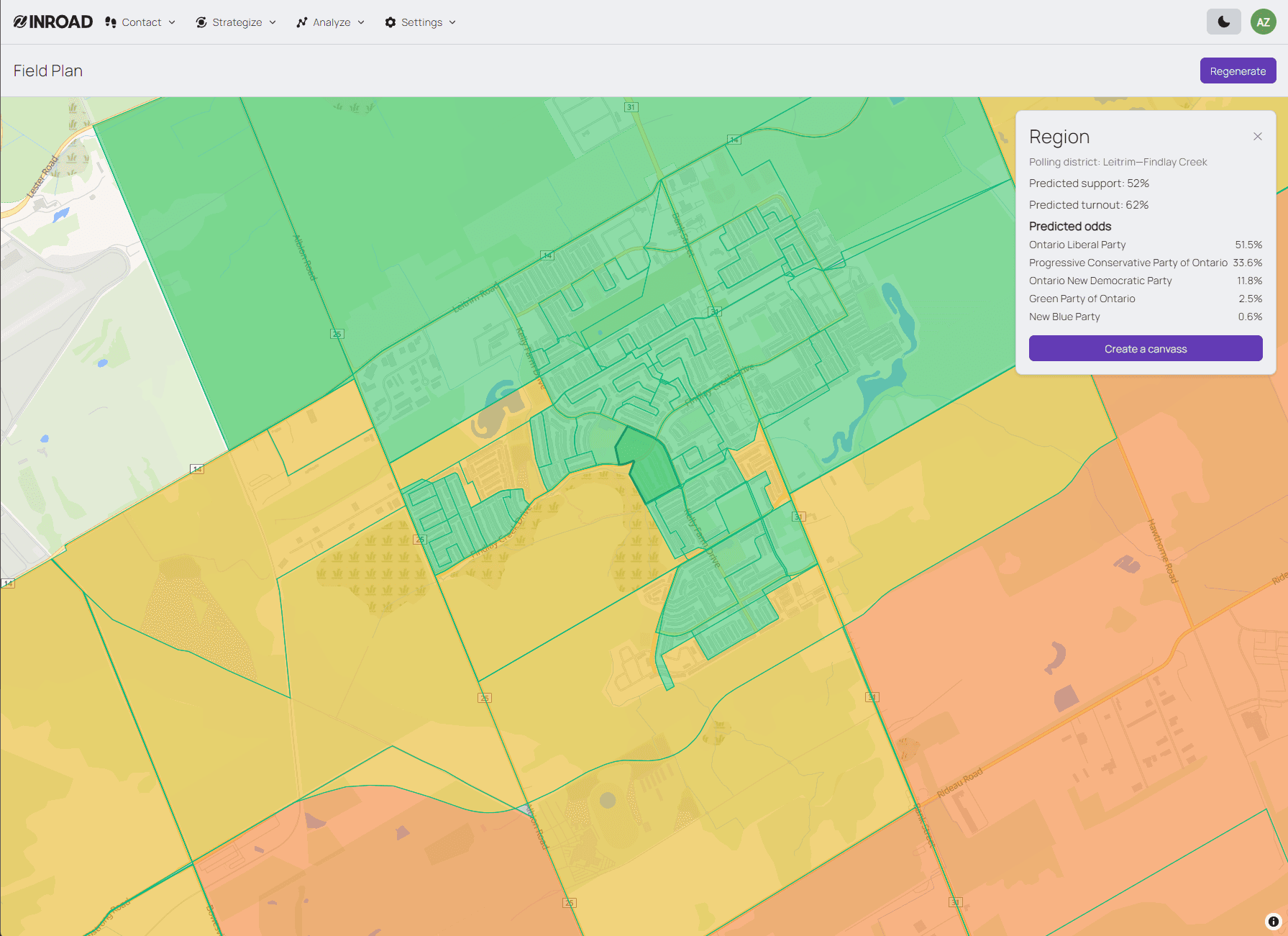This screenshot has height=936, width=1288.
Task: Click the Hawthorne Road label on map
Action: tap(1163, 550)
